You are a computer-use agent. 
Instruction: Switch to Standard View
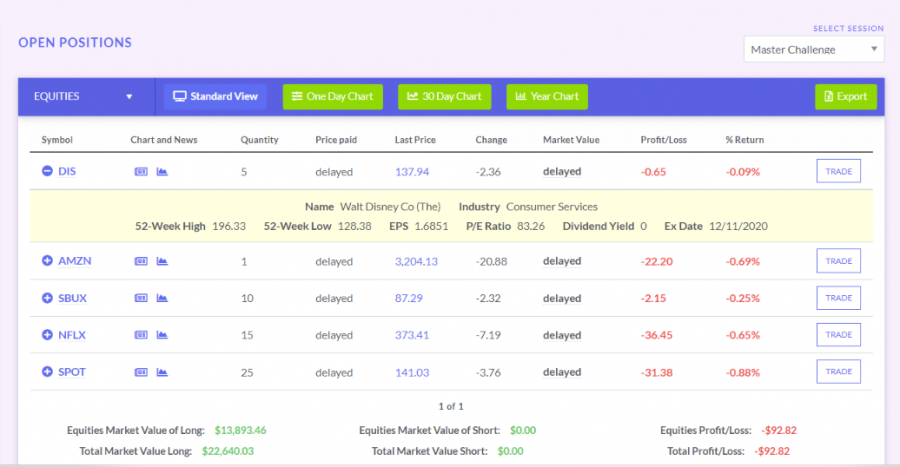[x=215, y=97]
